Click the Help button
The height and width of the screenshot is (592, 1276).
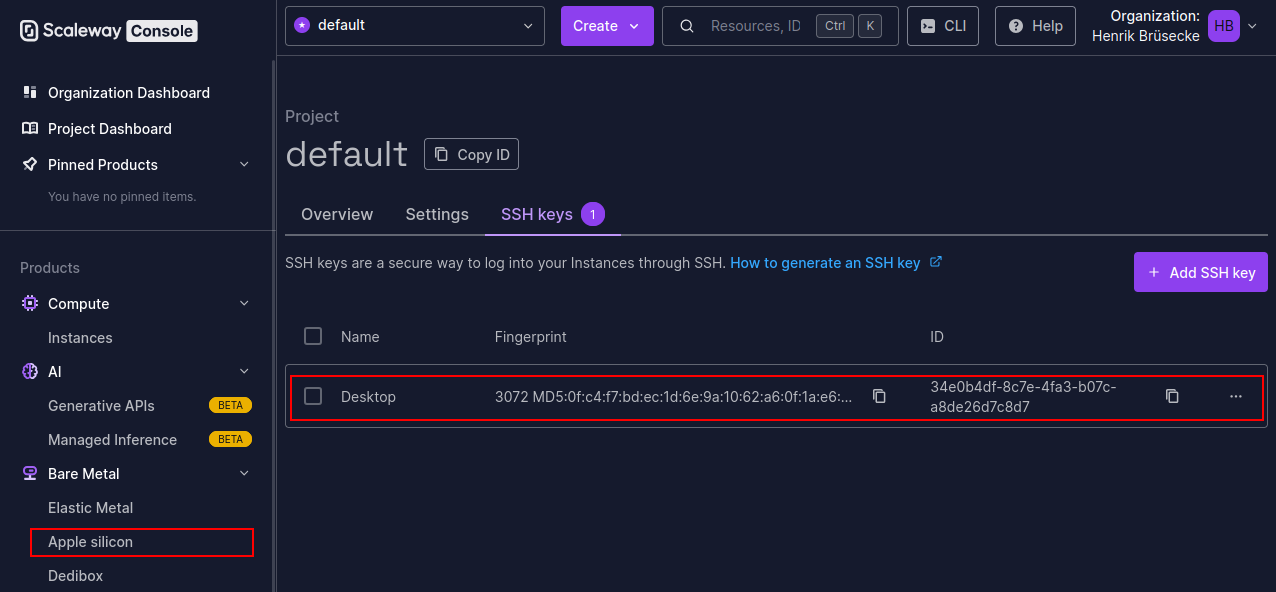1035,26
